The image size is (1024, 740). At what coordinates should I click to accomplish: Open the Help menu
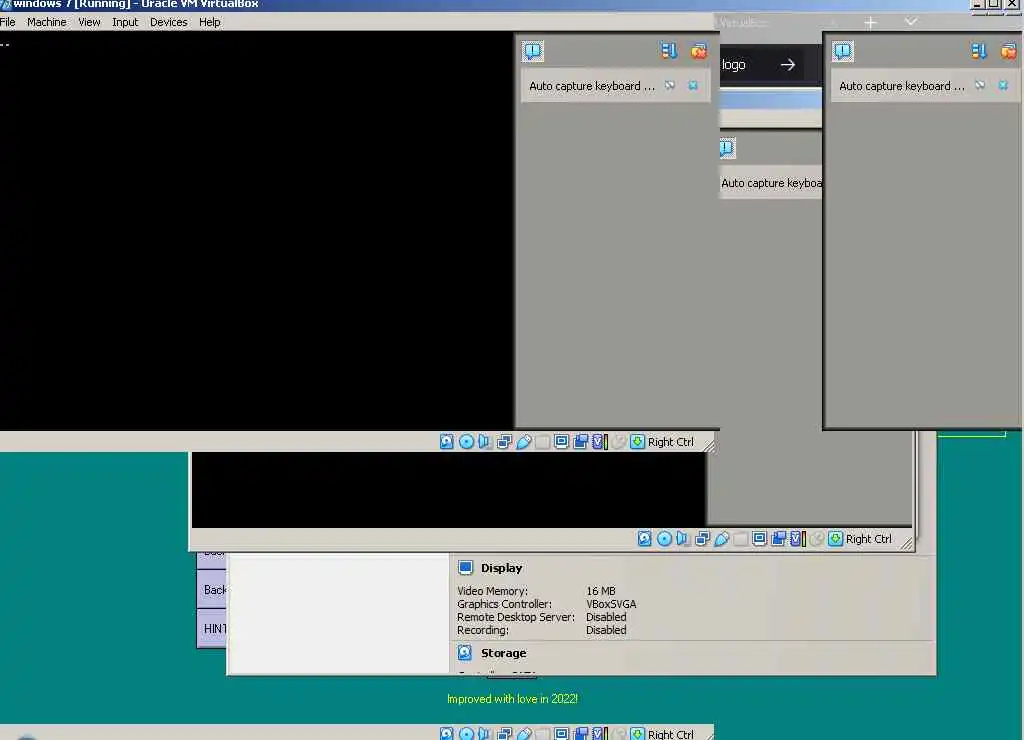210,22
